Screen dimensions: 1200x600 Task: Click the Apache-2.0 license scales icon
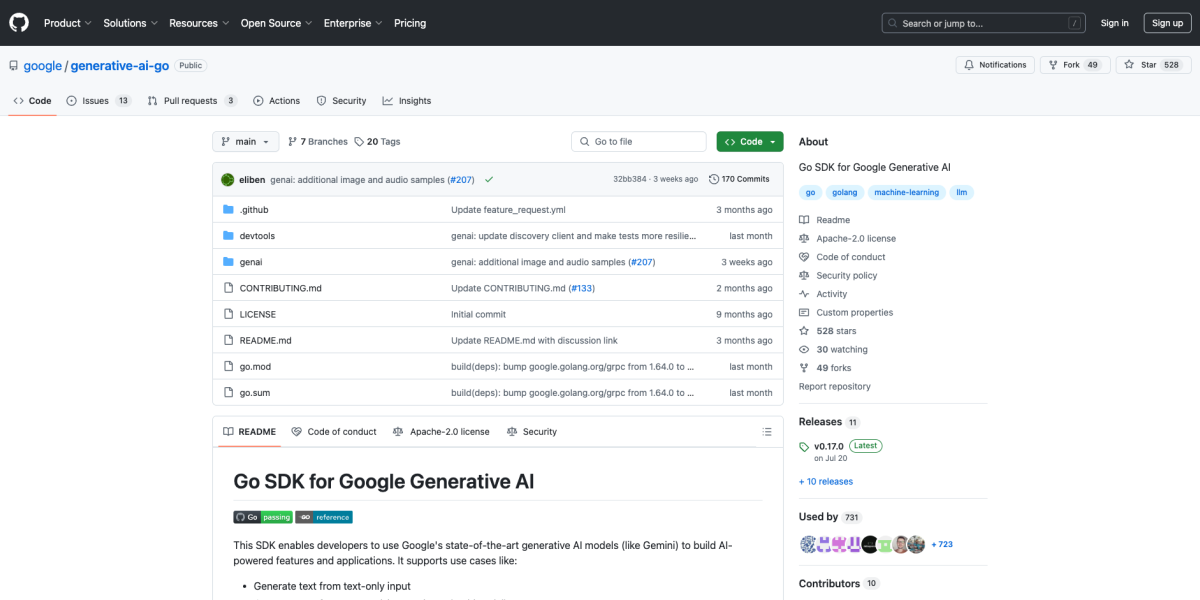tap(803, 238)
